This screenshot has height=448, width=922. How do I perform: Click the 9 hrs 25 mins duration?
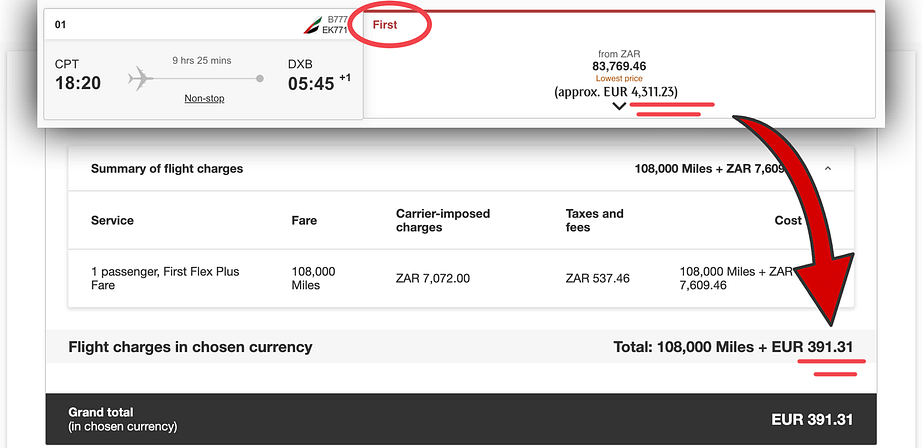point(201,61)
